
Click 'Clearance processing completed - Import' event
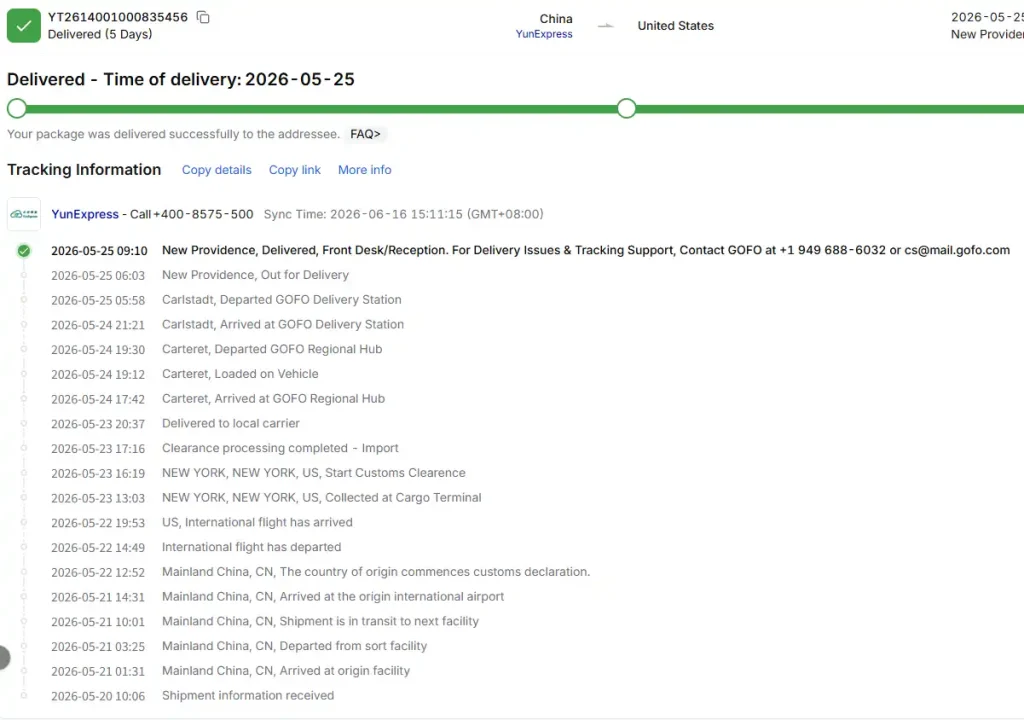(x=280, y=448)
